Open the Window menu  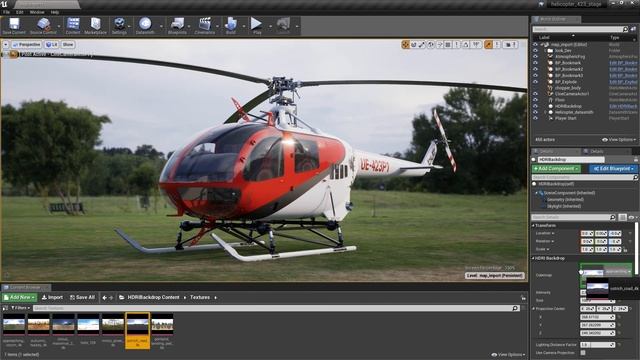point(37,12)
